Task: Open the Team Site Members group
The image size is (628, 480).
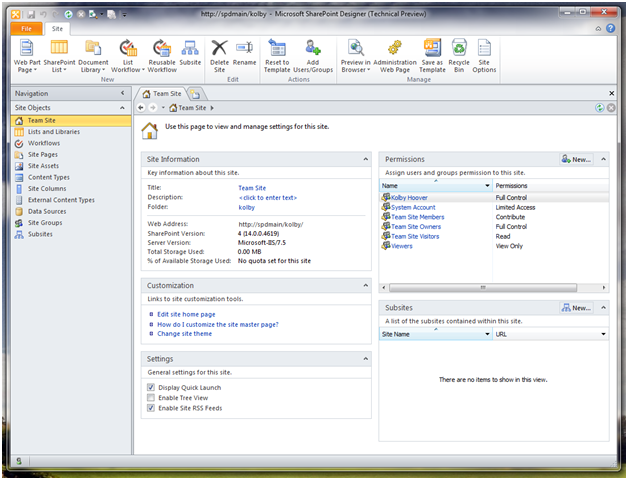Action: click(418, 217)
